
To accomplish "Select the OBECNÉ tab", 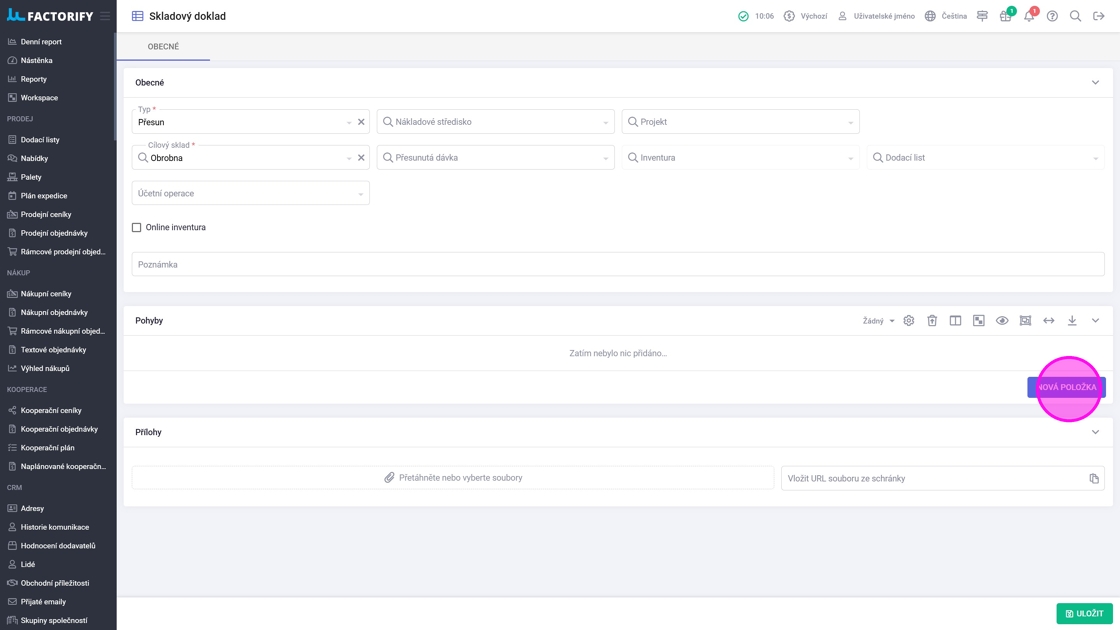I will pyautogui.click(x=163, y=47).
